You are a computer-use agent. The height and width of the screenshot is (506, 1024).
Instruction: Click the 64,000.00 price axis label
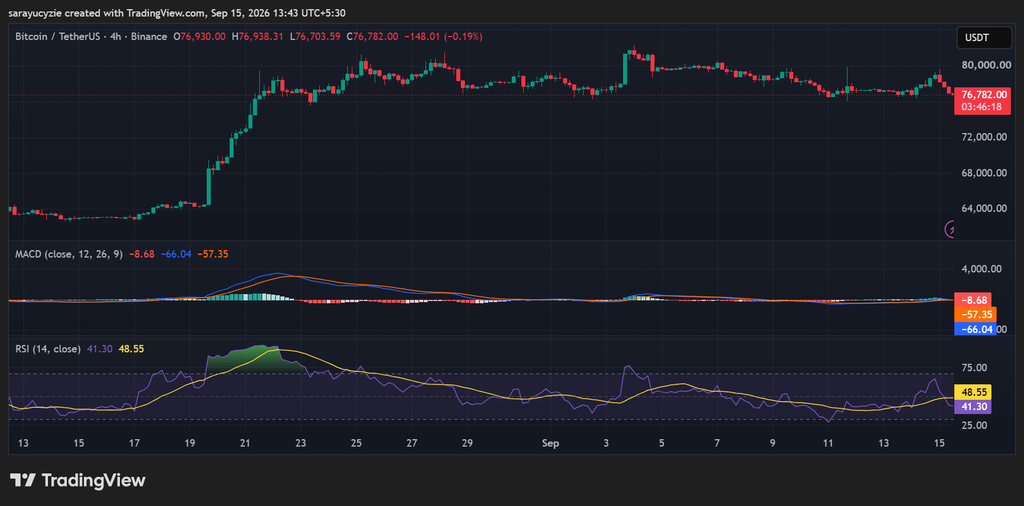coord(982,209)
